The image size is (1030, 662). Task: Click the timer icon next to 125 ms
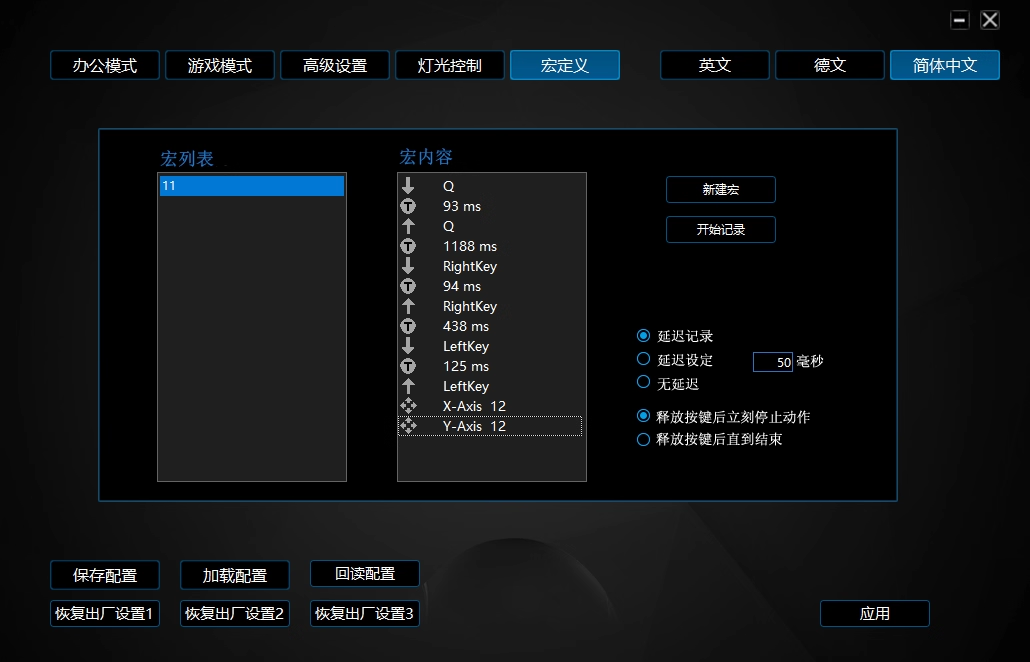(408, 366)
